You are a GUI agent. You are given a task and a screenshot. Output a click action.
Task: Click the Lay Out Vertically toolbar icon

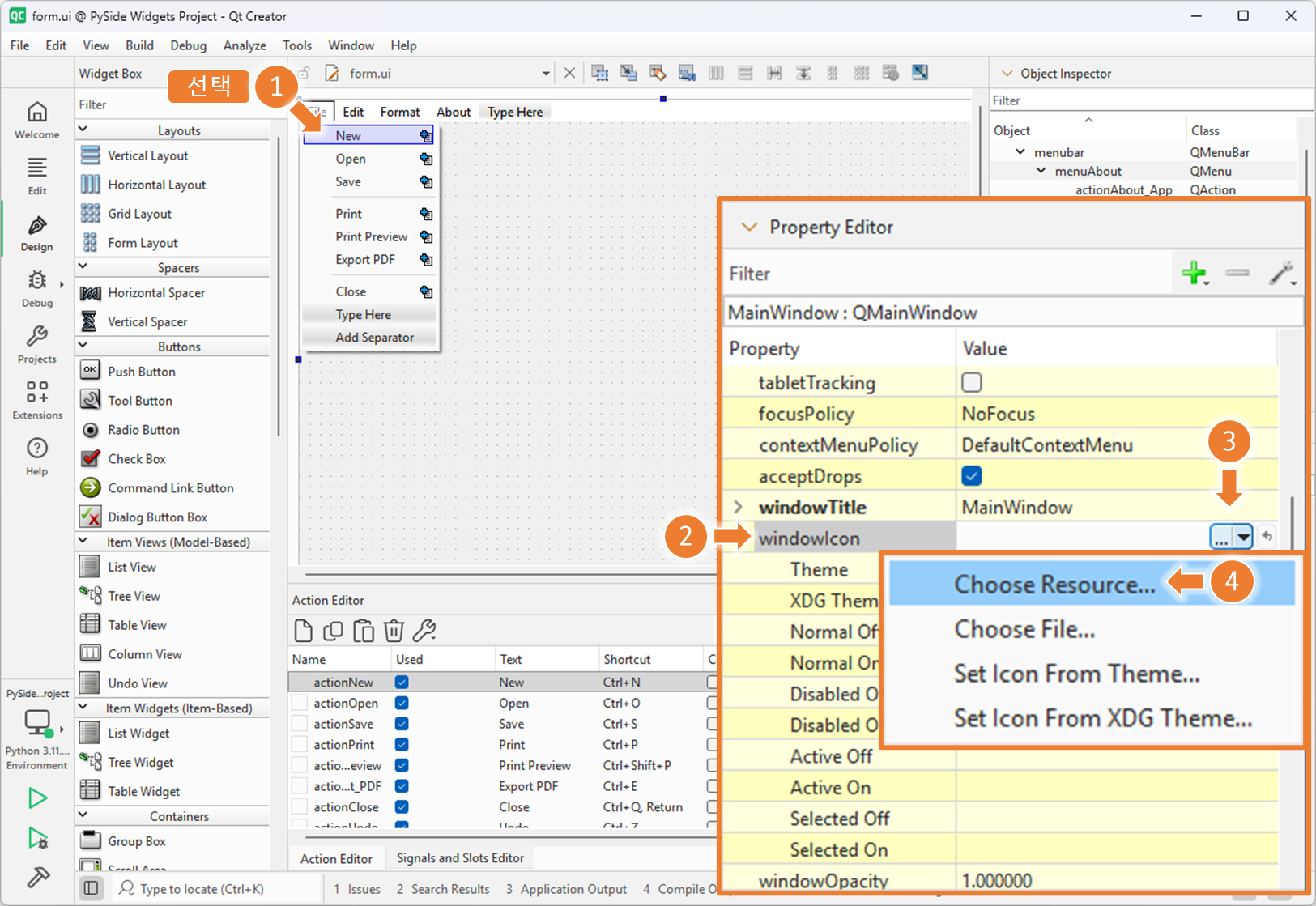(x=745, y=73)
